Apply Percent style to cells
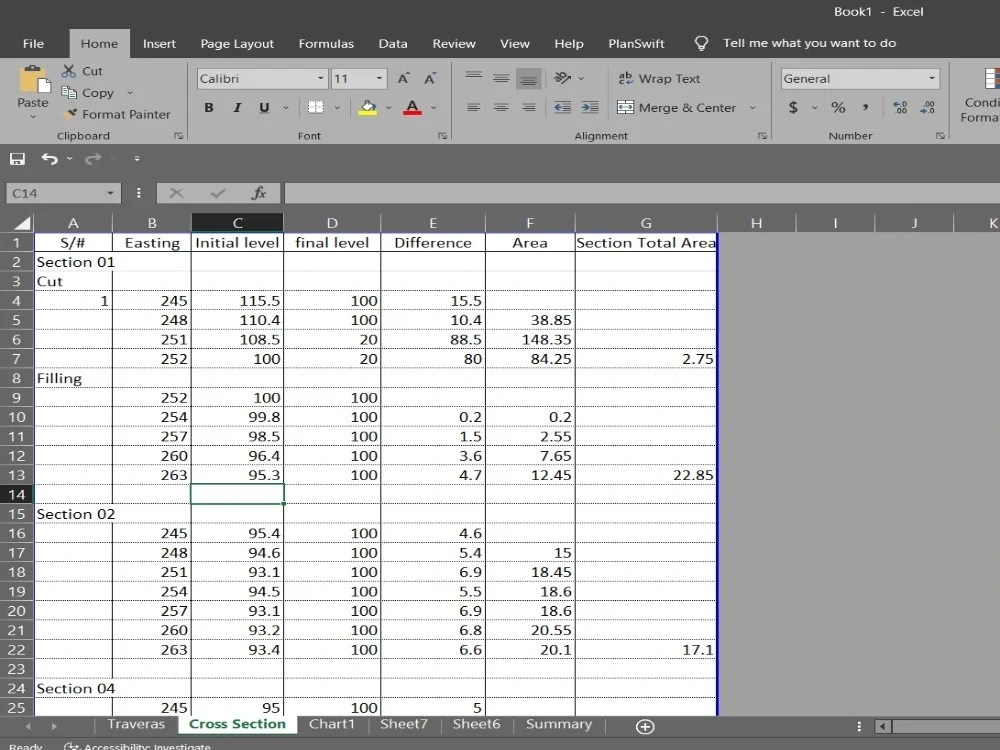 tap(838, 107)
